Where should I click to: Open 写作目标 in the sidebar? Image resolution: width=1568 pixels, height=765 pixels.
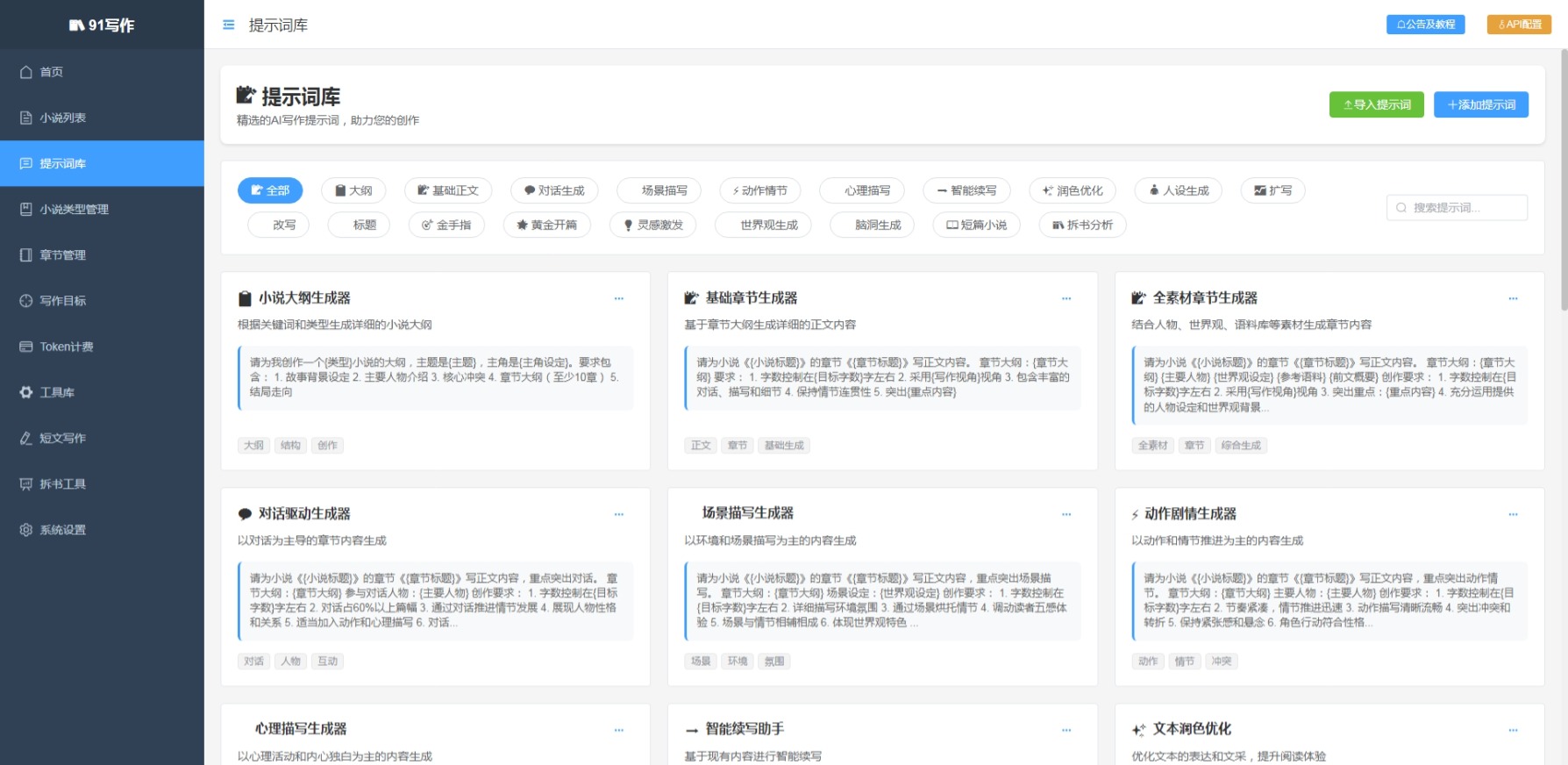tap(62, 301)
